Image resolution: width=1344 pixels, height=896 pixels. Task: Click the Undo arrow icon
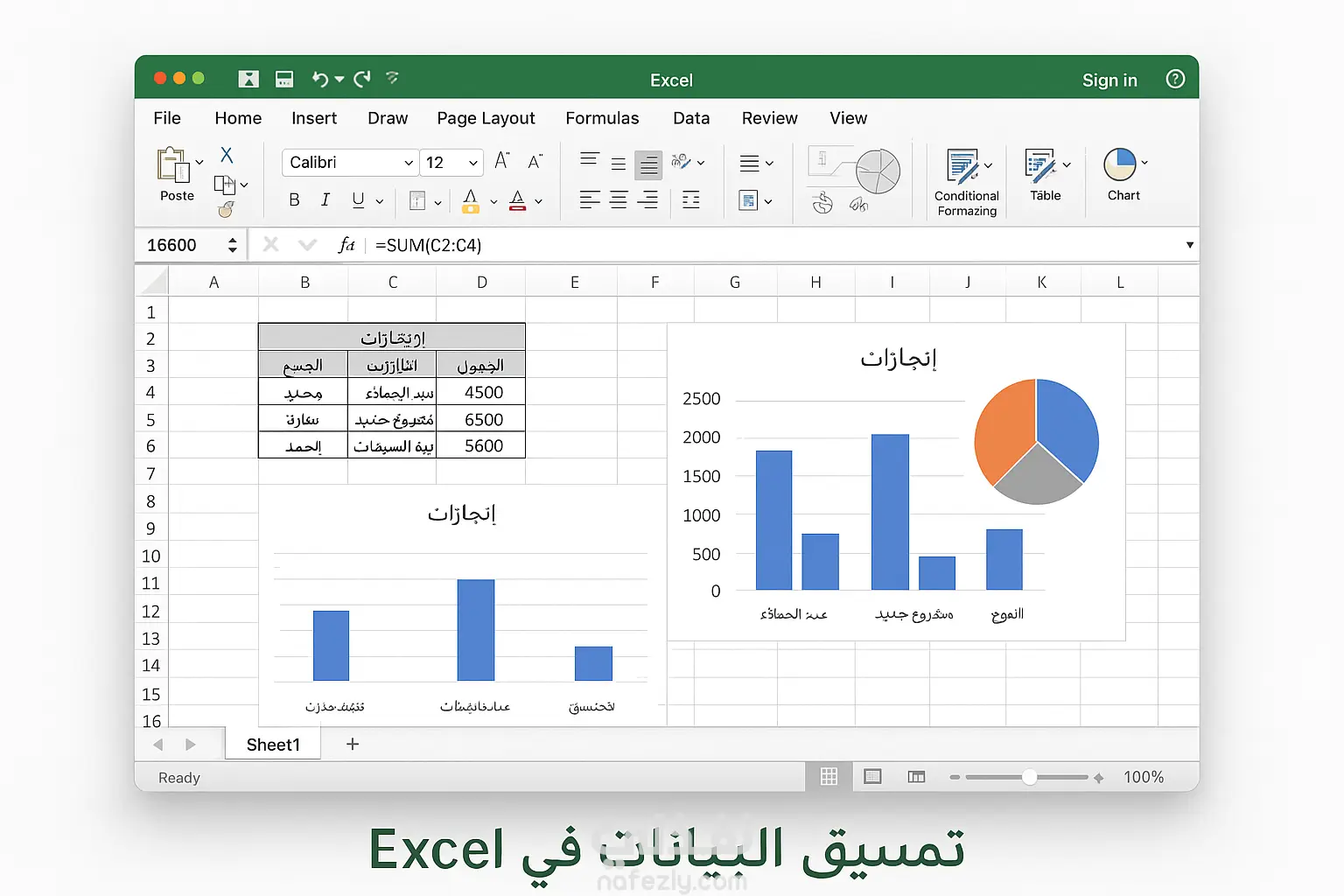click(319, 80)
